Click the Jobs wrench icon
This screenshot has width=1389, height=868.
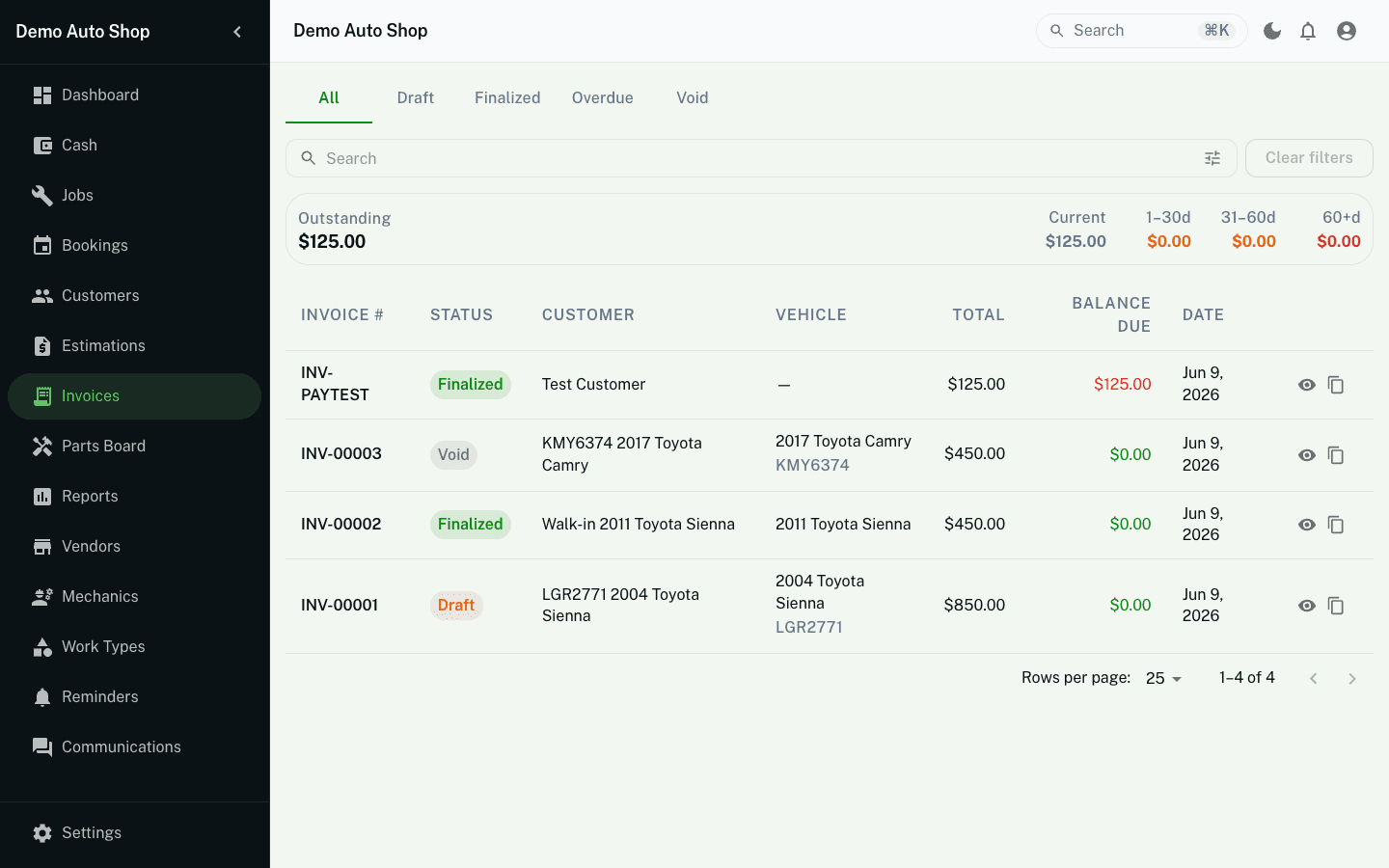click(x=42, y=196)
